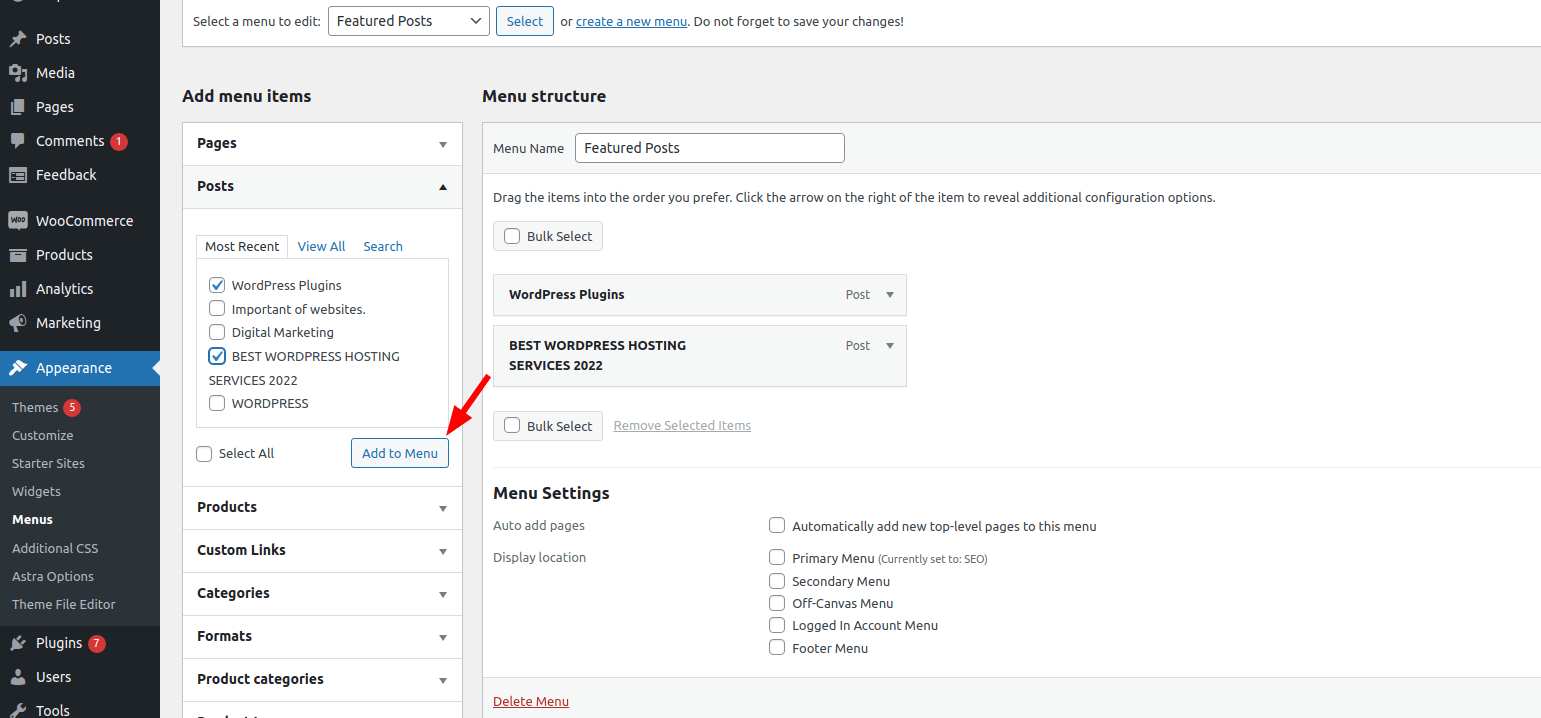
Task: Check the Off-Canvas Menu display location
Action: click(x=777, y=602)
